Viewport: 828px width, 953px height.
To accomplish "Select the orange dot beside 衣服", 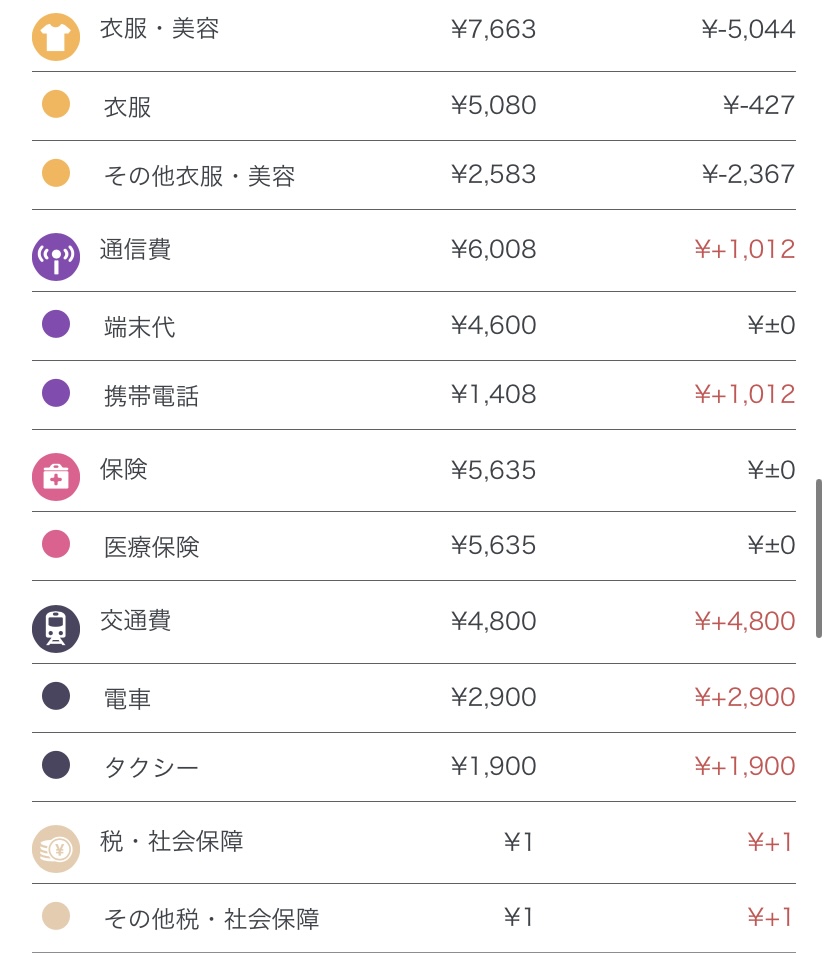I will pyautogui.click(x=56, y=105).
